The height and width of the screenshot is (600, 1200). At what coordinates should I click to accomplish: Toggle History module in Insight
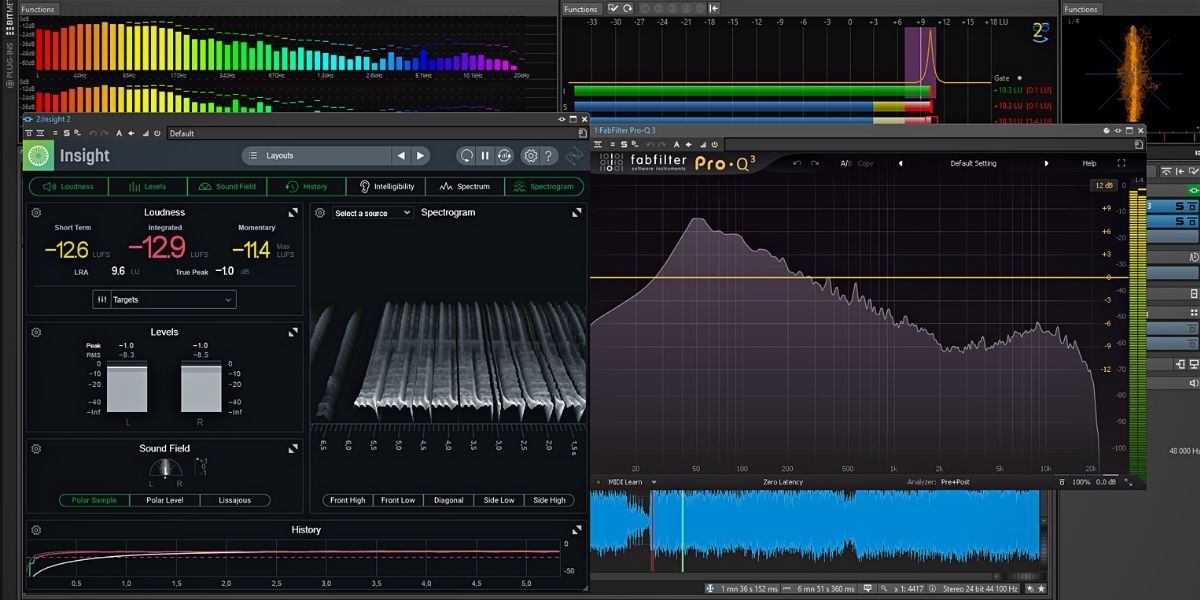306,186
